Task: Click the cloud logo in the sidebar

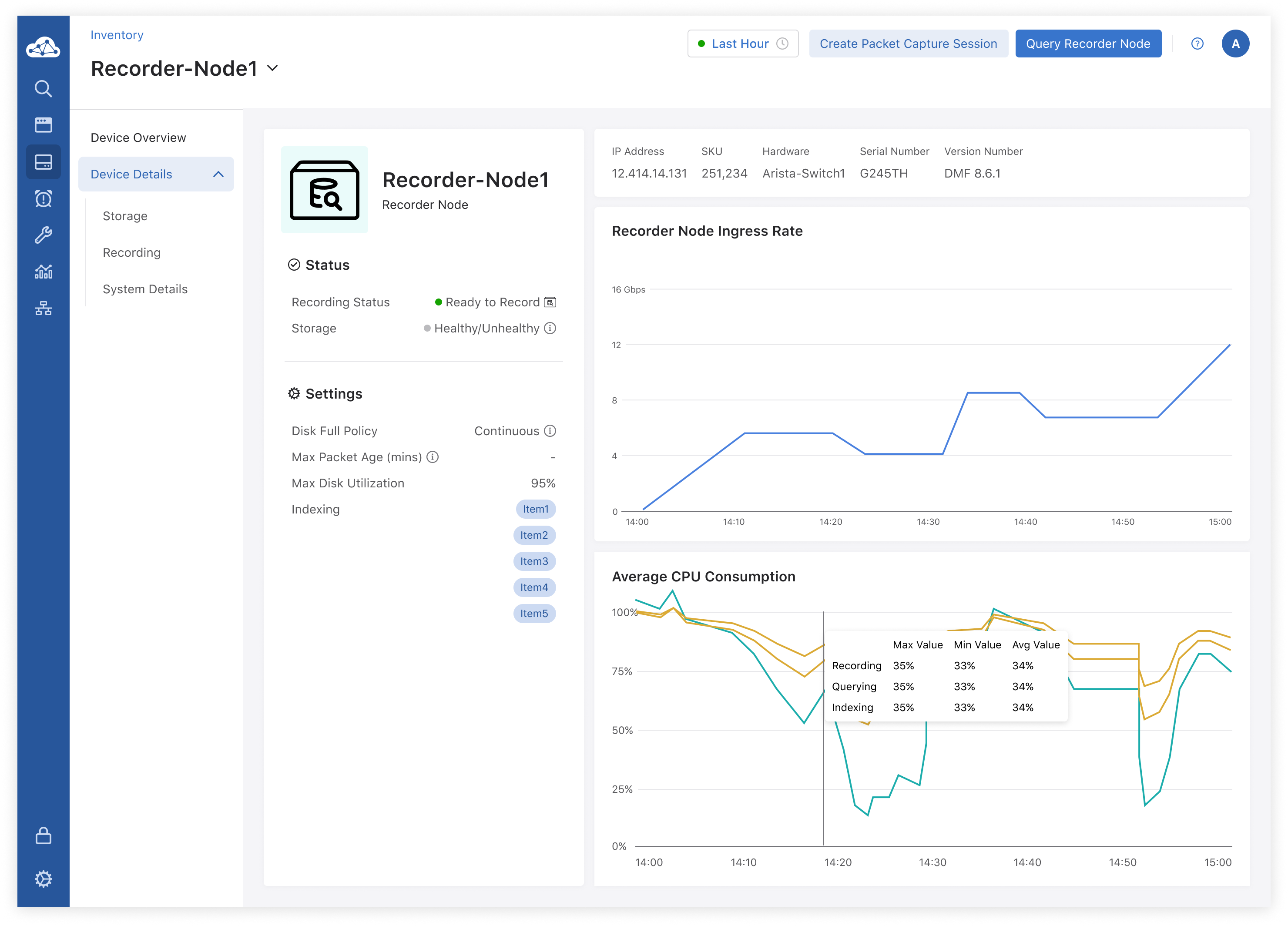Action: click(x=43, y=47)
